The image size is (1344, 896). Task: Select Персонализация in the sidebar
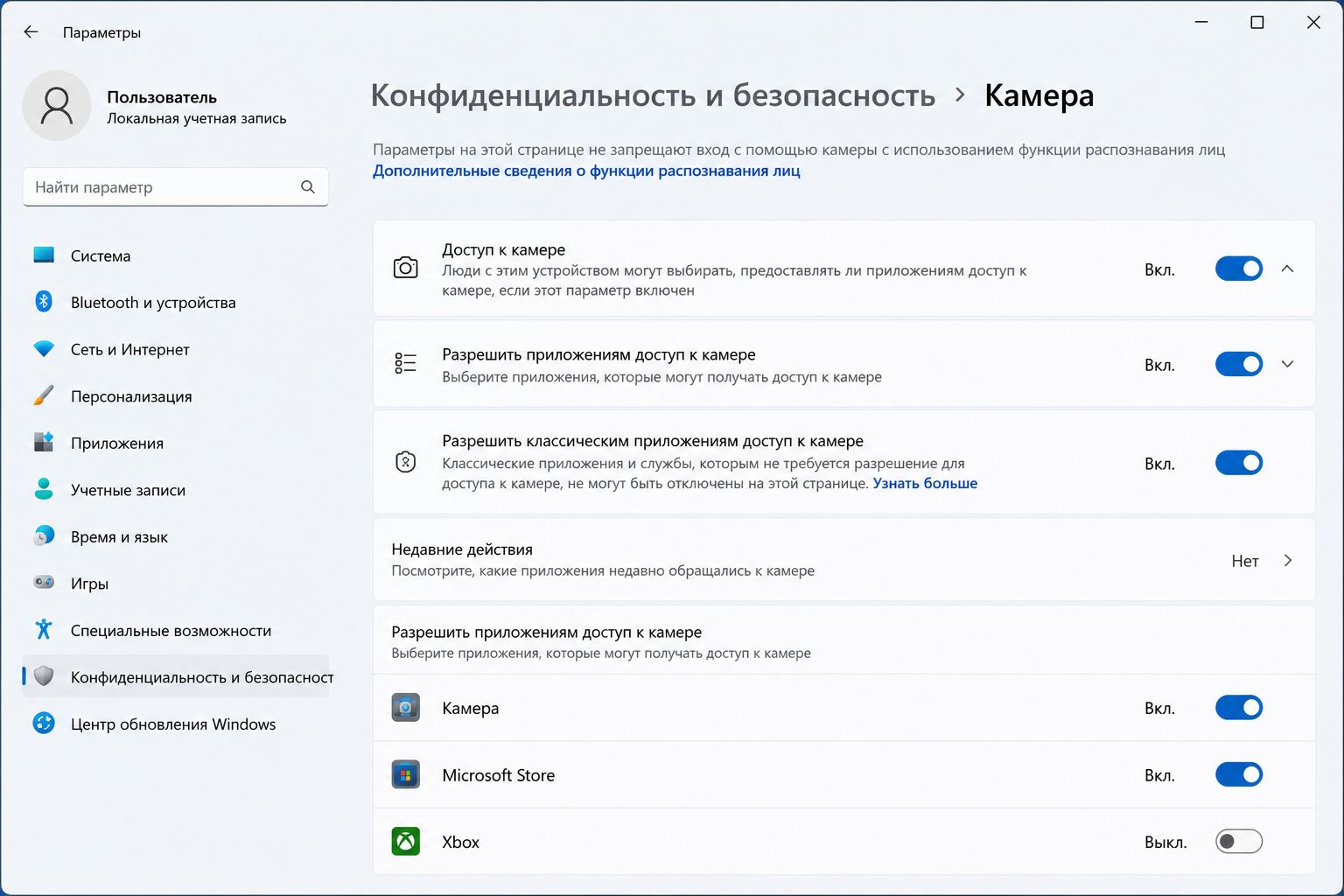coord(175,395)
